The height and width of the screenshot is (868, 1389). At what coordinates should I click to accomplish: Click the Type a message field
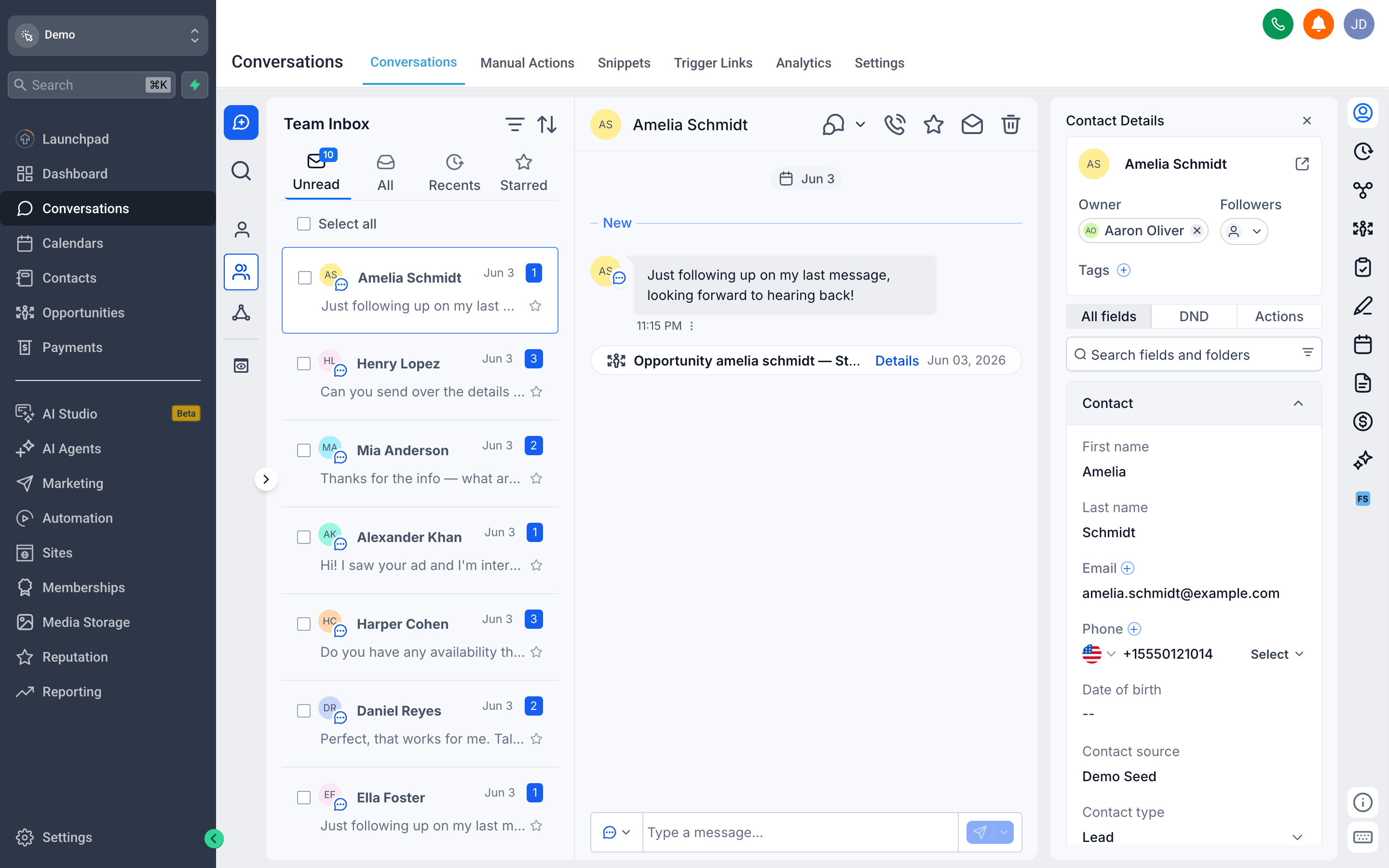[x=800, y=832]
